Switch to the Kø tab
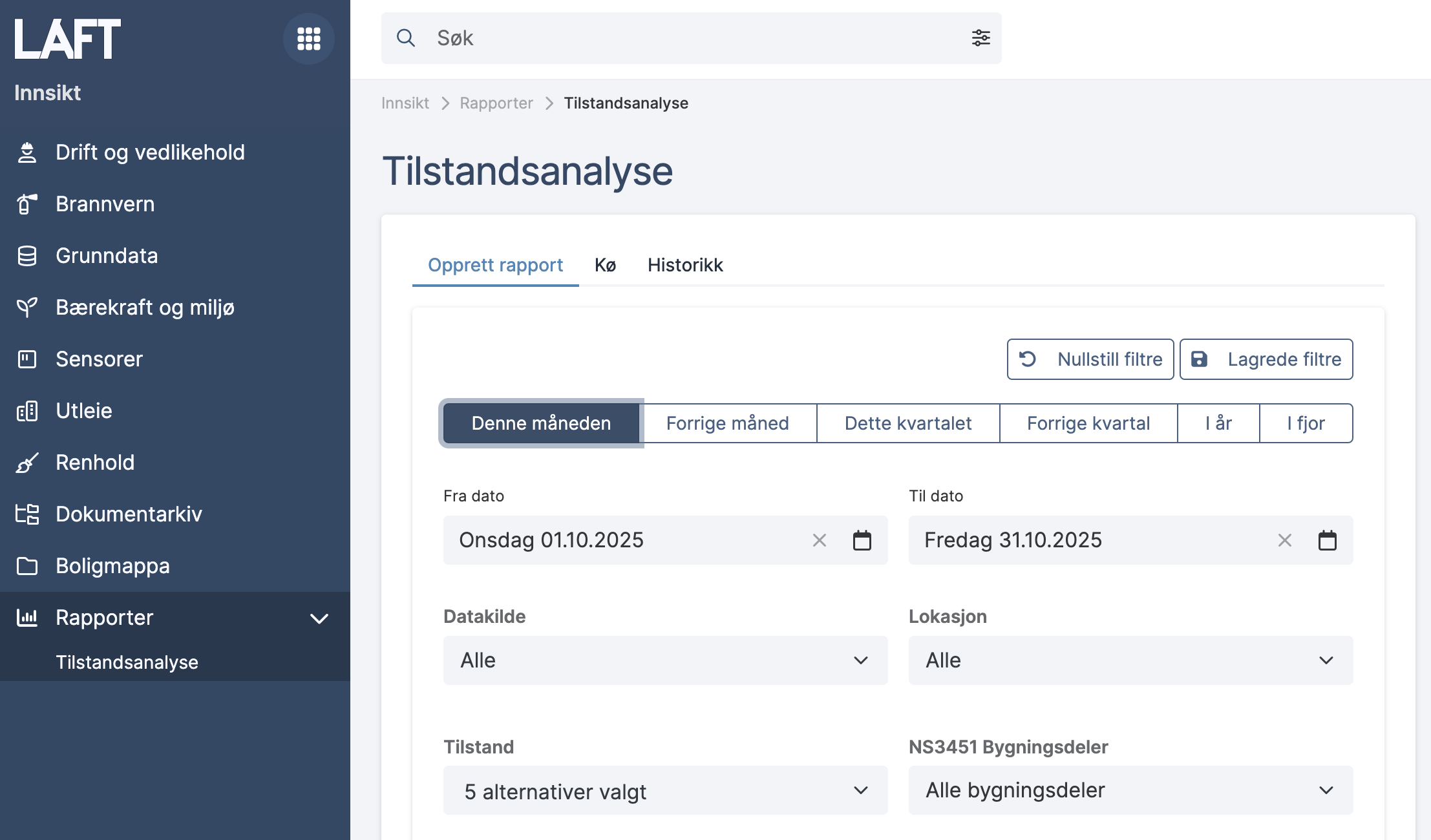 [x=605, y=265]
